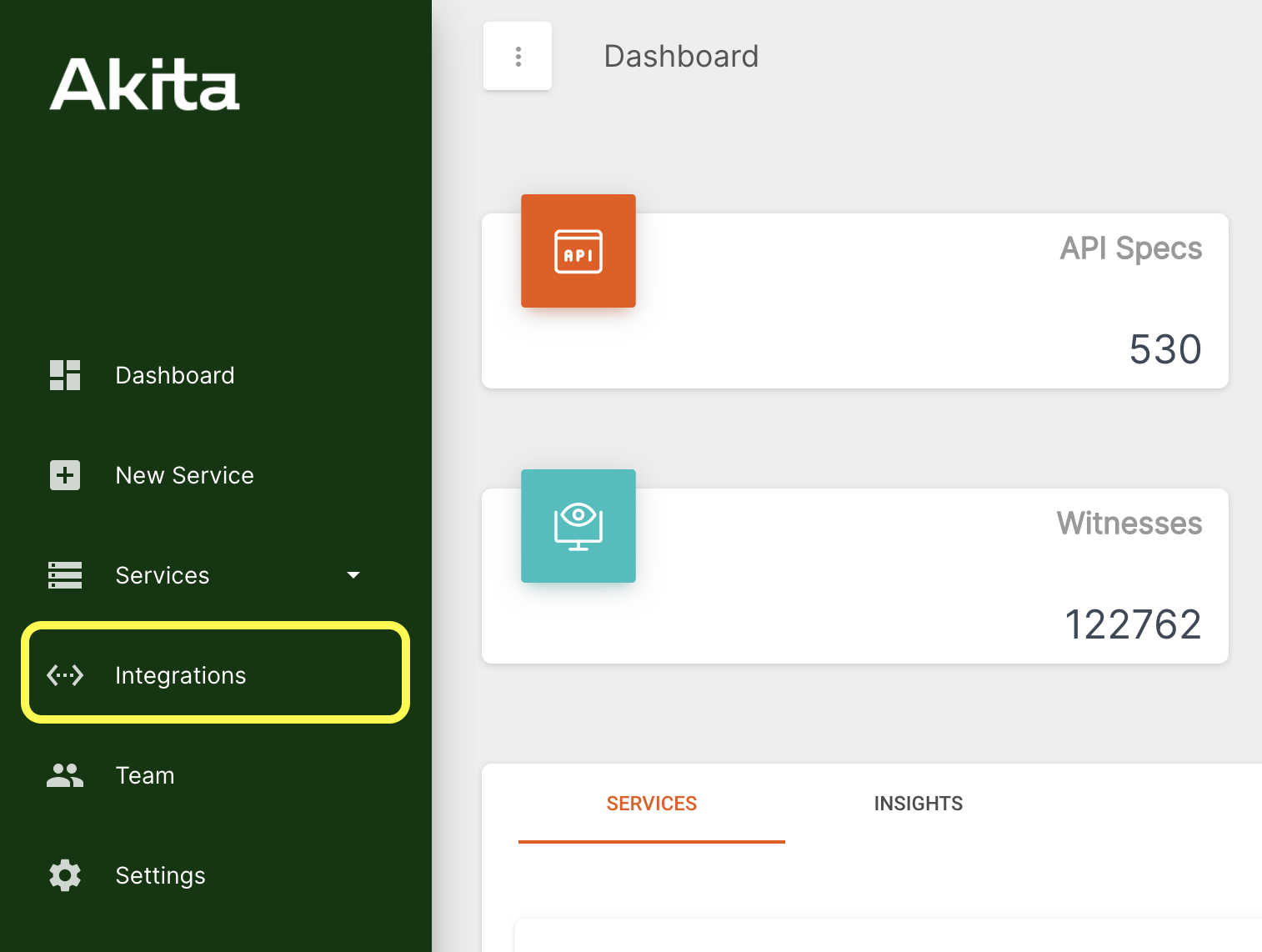Click the Dashboard grid icon in sidebar
This screenshot has height=952, width=1262.
pos(65,375)
